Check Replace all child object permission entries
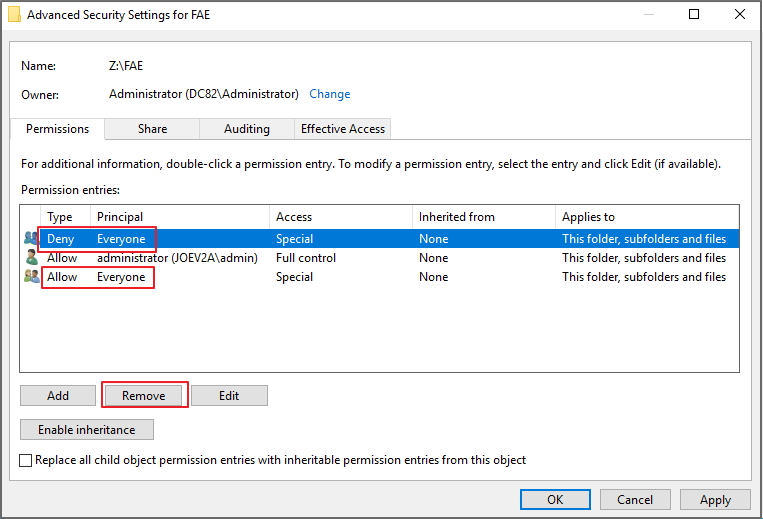 click(x=25, y=460)
